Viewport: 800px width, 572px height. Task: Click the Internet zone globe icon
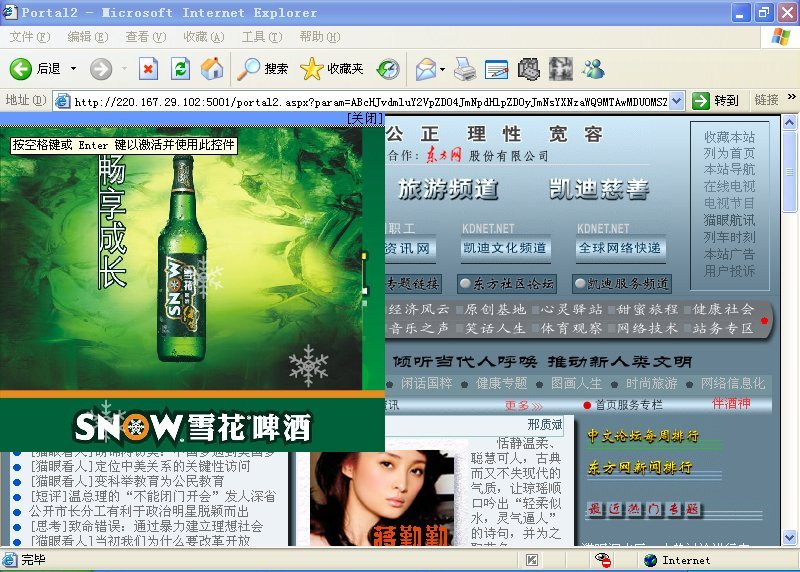coord(651,560)
